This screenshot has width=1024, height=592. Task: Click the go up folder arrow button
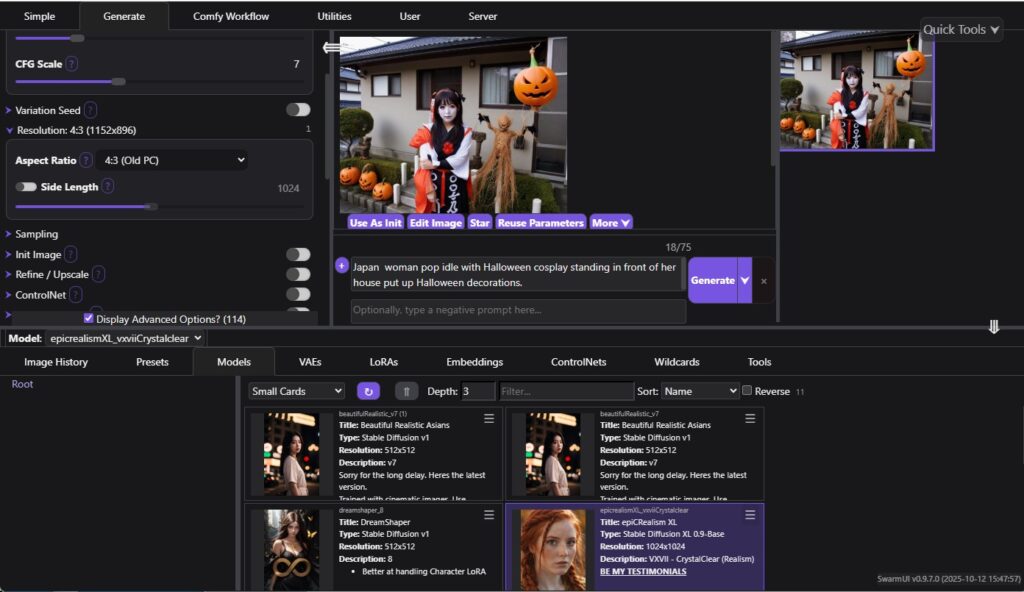tap(406, 391)
